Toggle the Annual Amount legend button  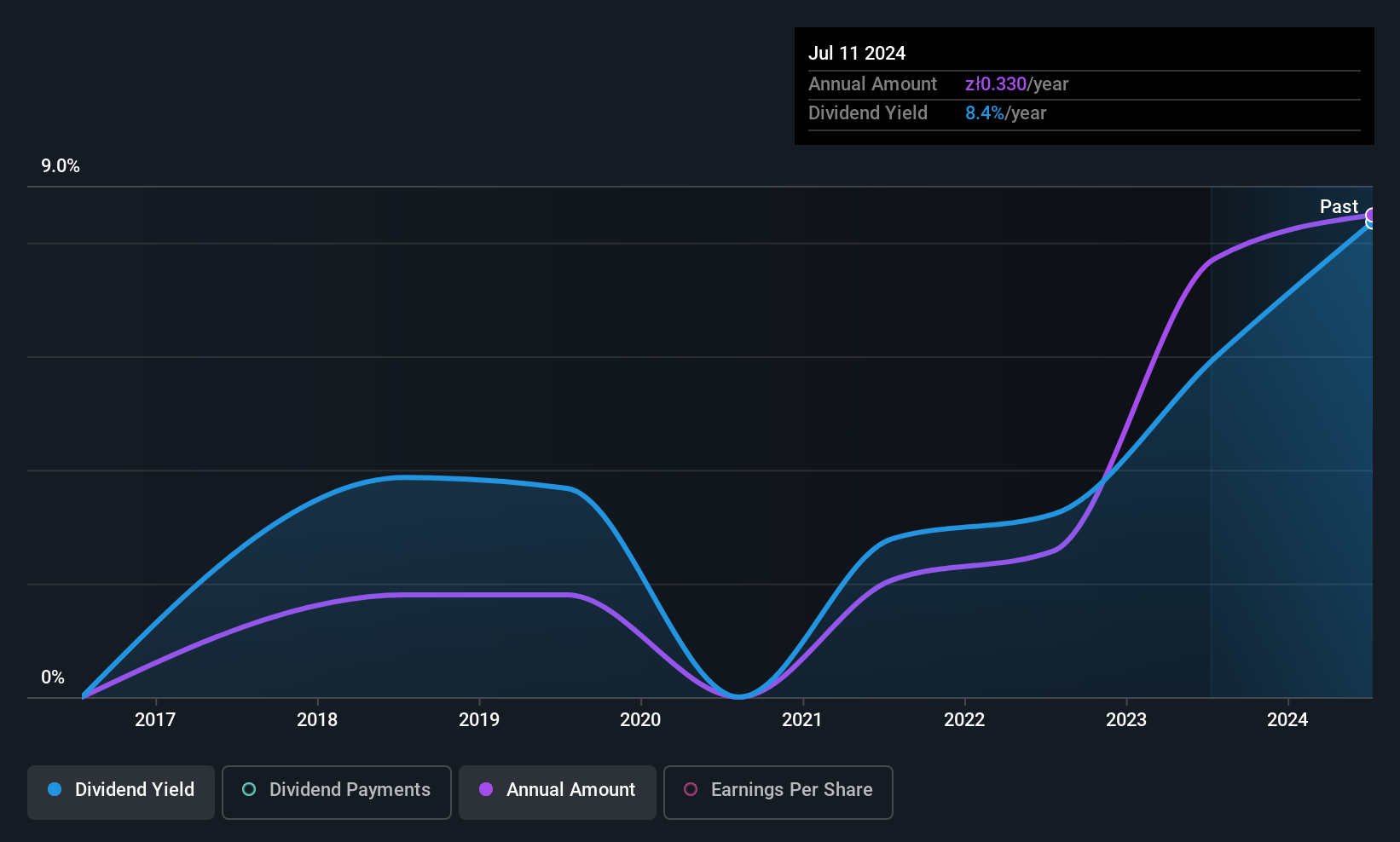558,793
